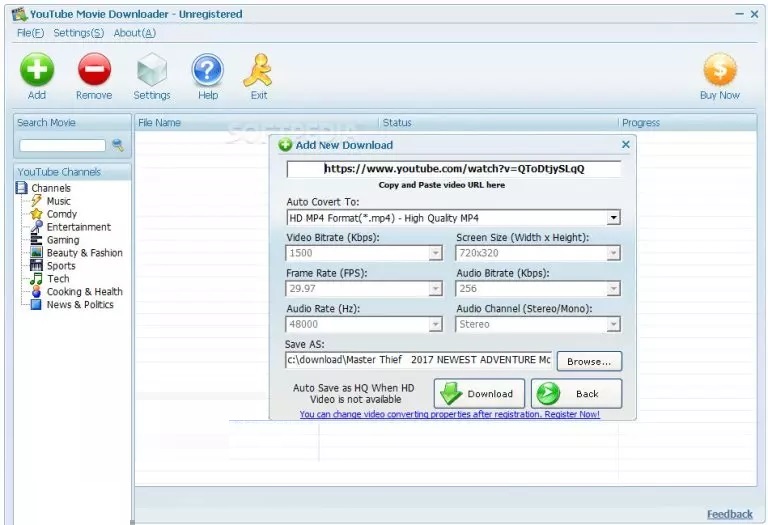
Task: Click the Comdy channel star icon
Action: (36, 214)
